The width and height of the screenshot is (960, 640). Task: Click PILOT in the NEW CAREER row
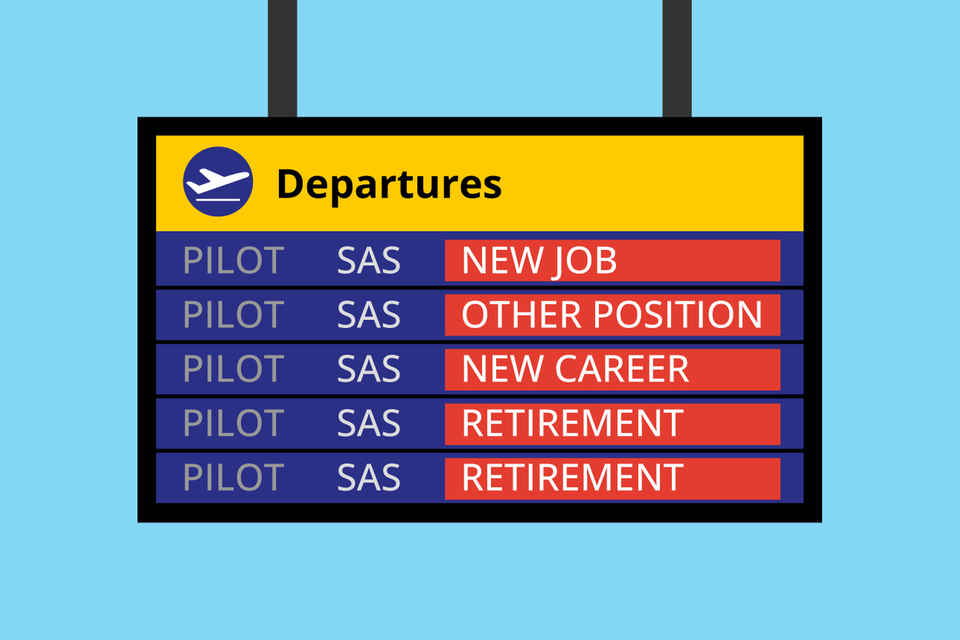point(233,369)
